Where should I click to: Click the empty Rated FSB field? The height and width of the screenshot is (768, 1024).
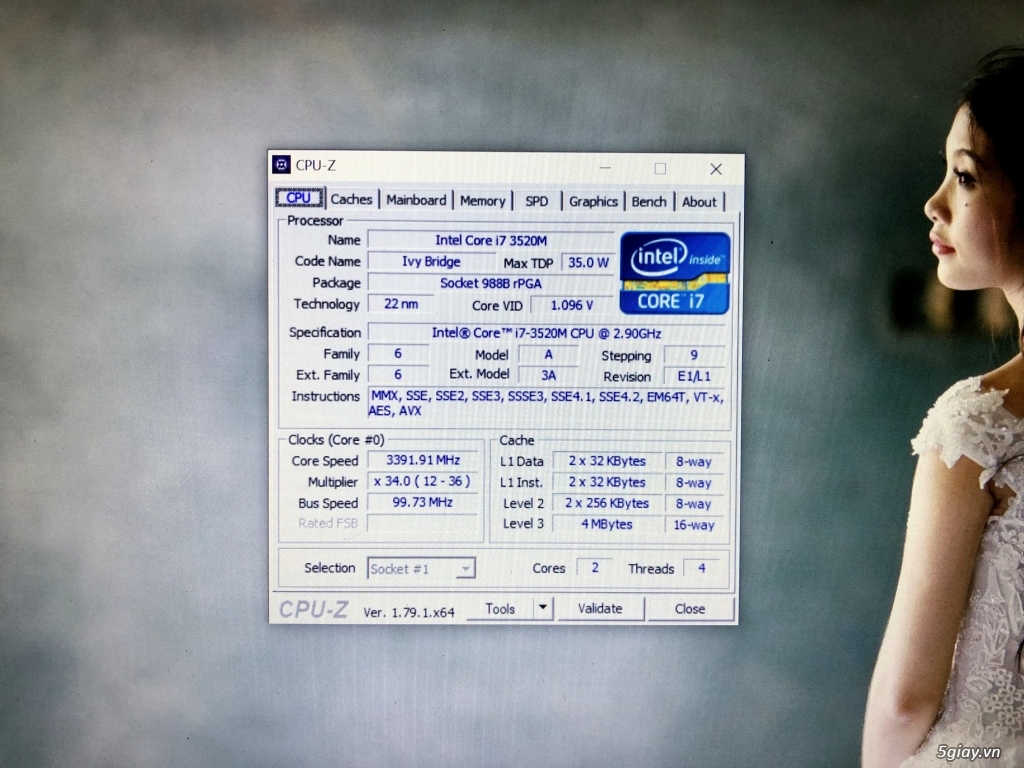click(x=423, y=522)
